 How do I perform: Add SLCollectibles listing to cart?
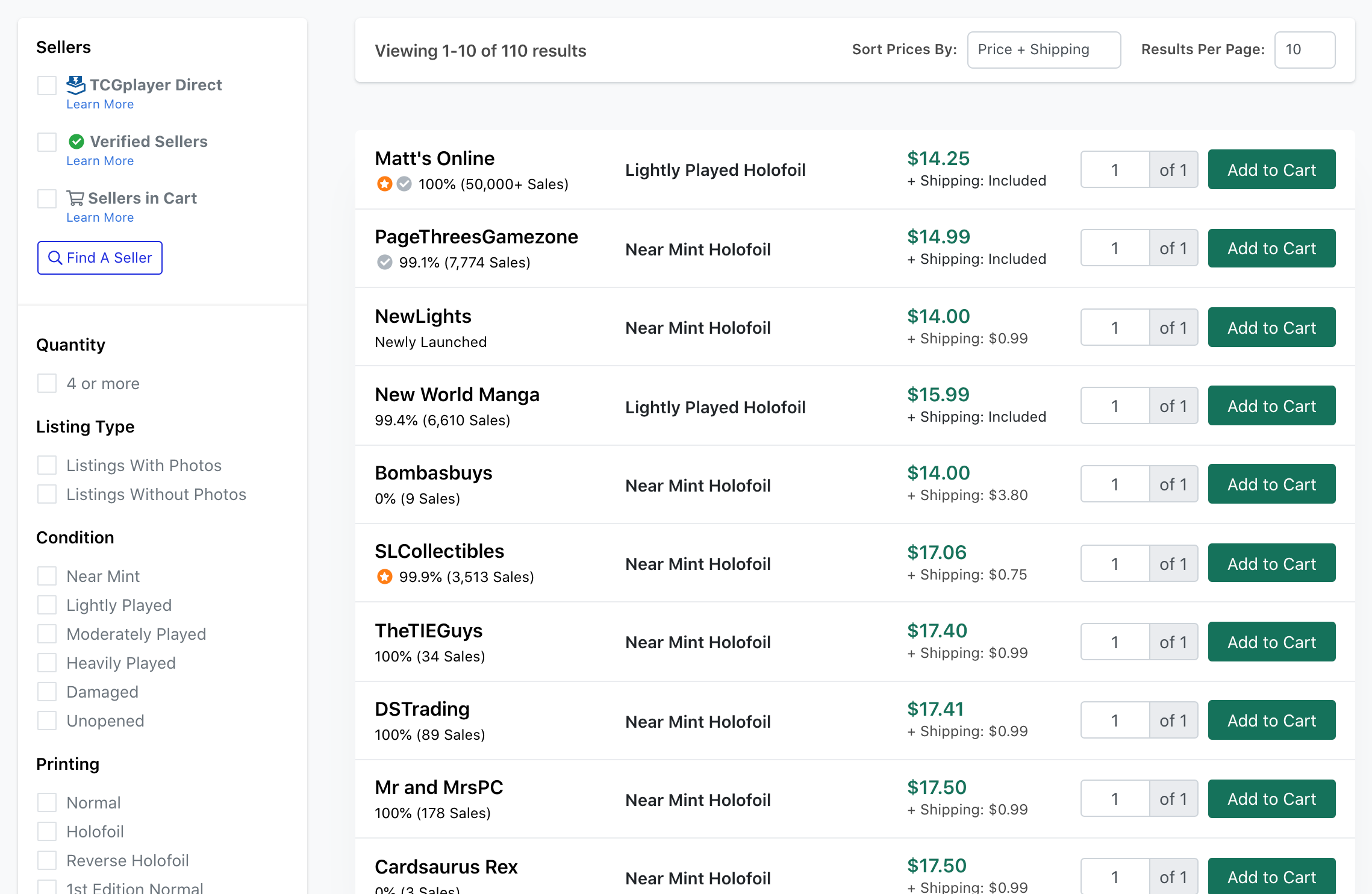pyautogui.click(x=1271, y=564)
